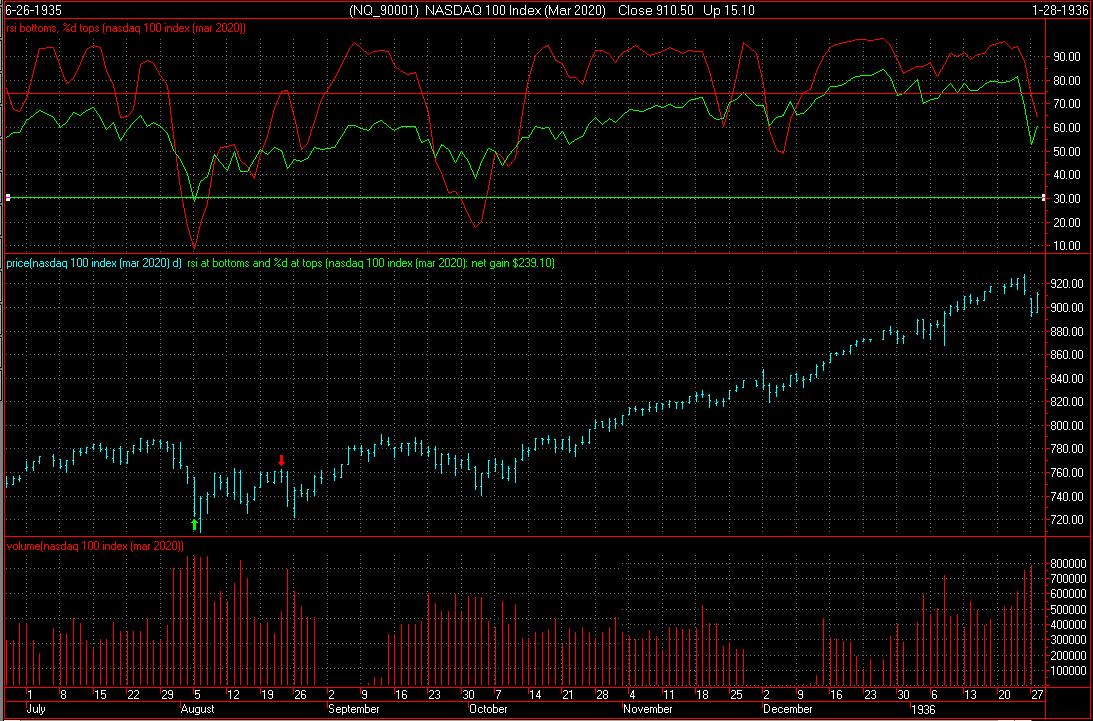Viewport: 1093px width, 721px height.
Task: Click the red sell signal arrow
Action: coord(282,460)
